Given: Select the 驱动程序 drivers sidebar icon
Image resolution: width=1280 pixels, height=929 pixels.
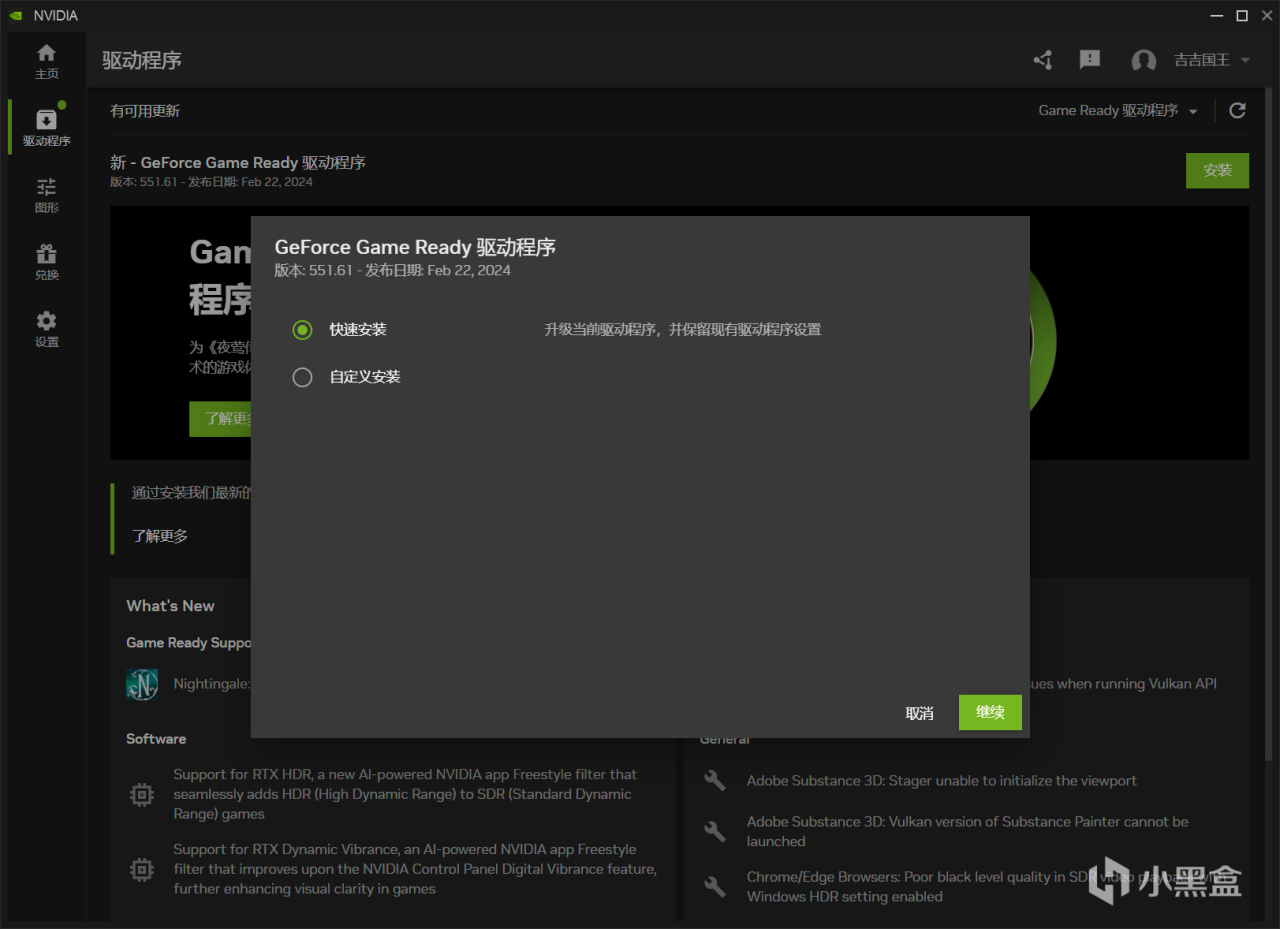Looking at the screenshot, I should 47,127.
